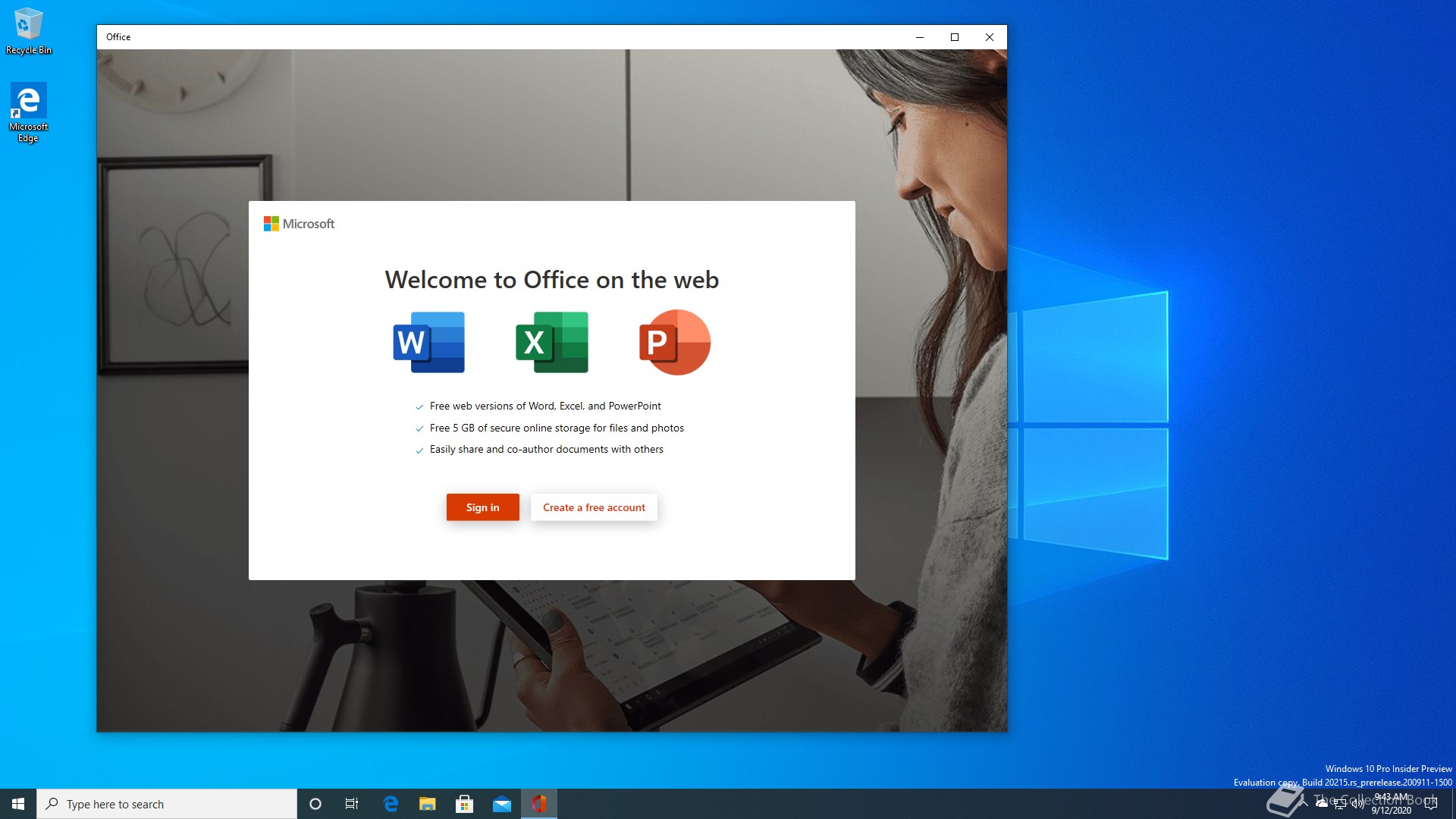Image resolution: width=1456 pixels, height=819 pixels.
Task: Choose Create a free account
Action: pyautogui.click(x=594, y=507)
